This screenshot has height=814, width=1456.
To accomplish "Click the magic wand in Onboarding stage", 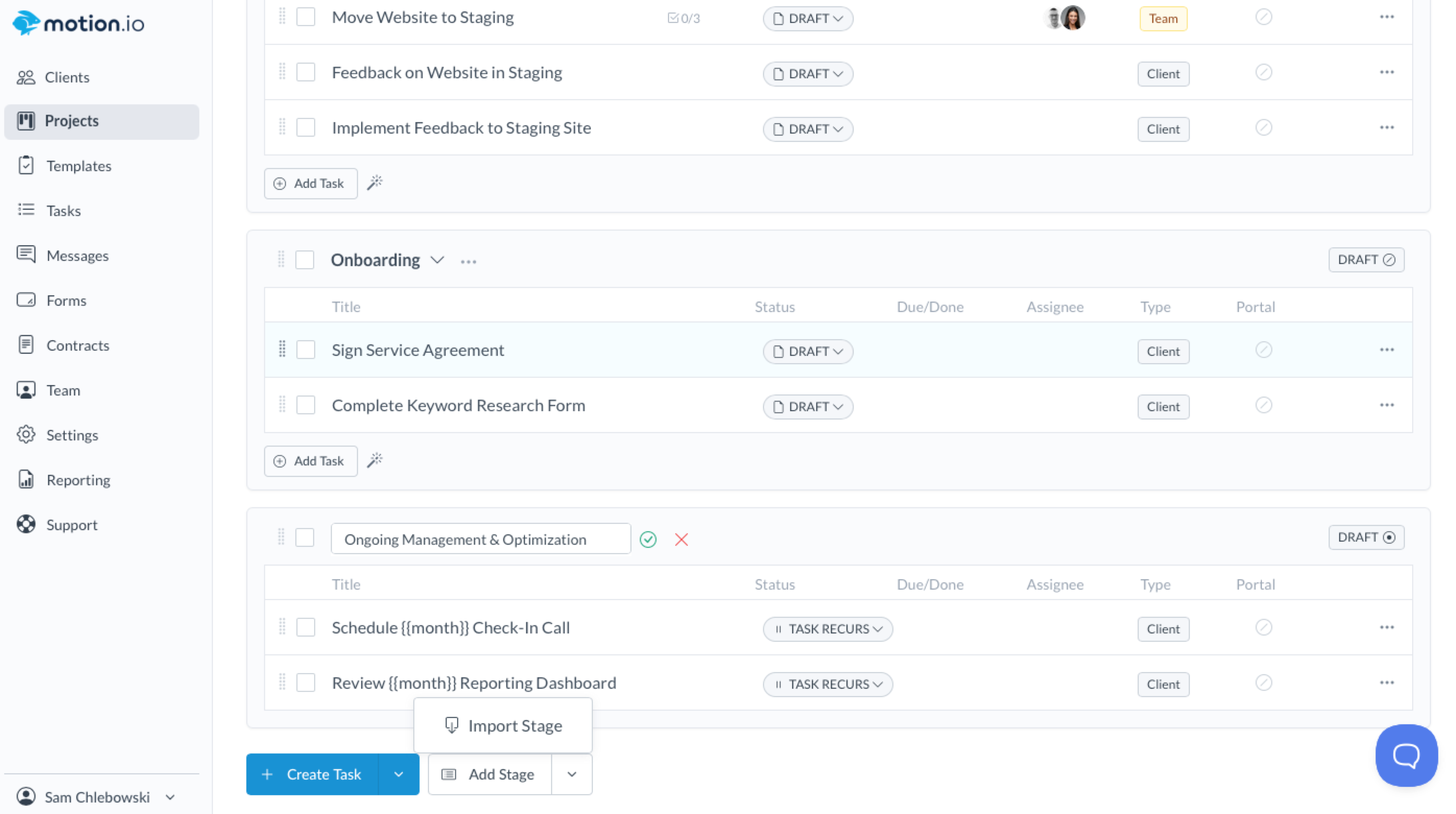I will pyautogui.click(x=375, y=460).
